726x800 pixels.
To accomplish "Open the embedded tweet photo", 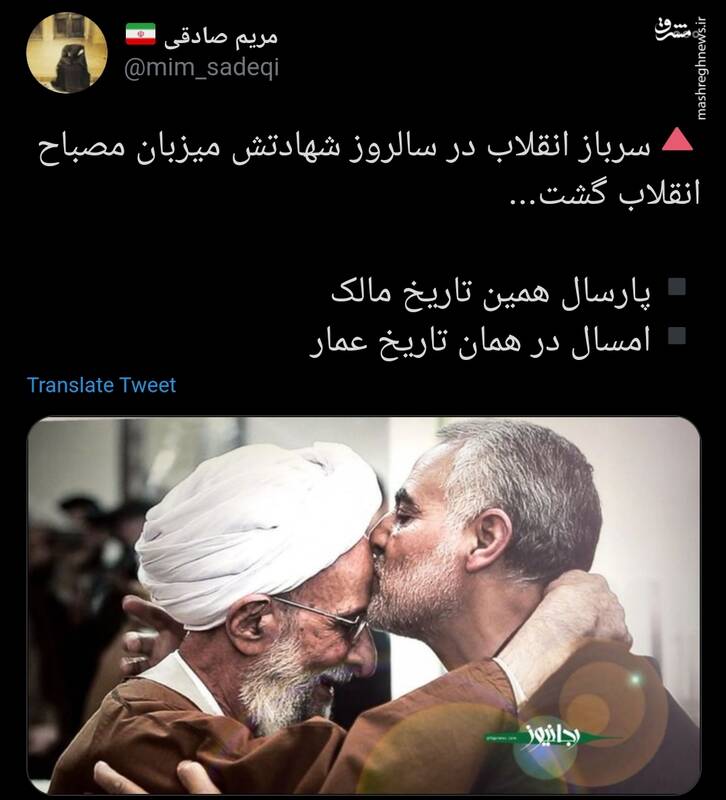I will point(364,606).
